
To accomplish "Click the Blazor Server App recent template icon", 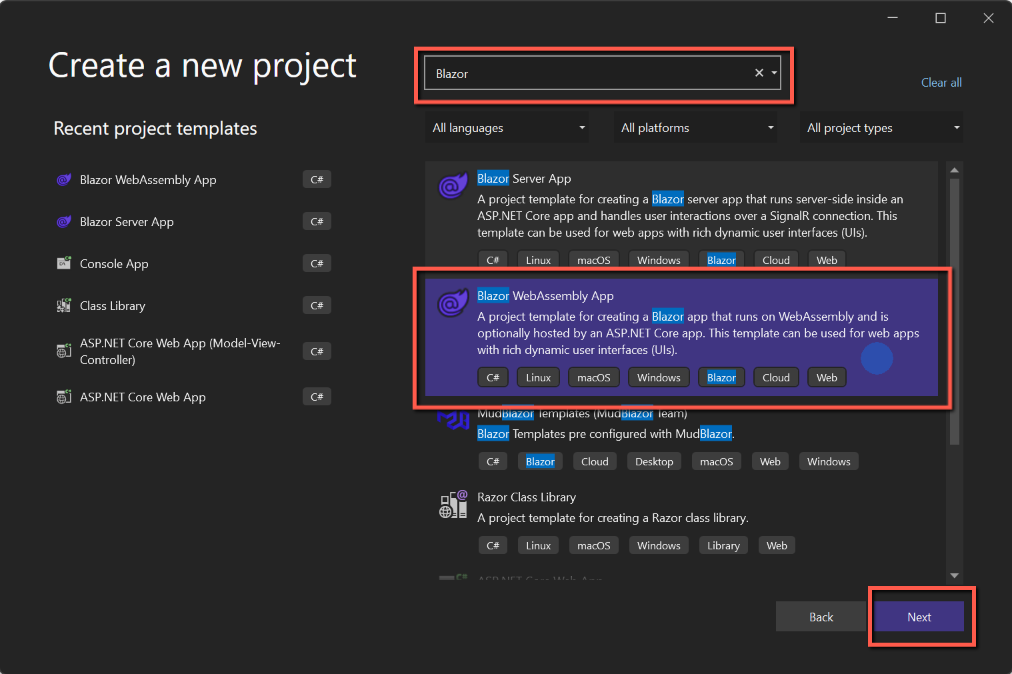I will tap(63, 222).
